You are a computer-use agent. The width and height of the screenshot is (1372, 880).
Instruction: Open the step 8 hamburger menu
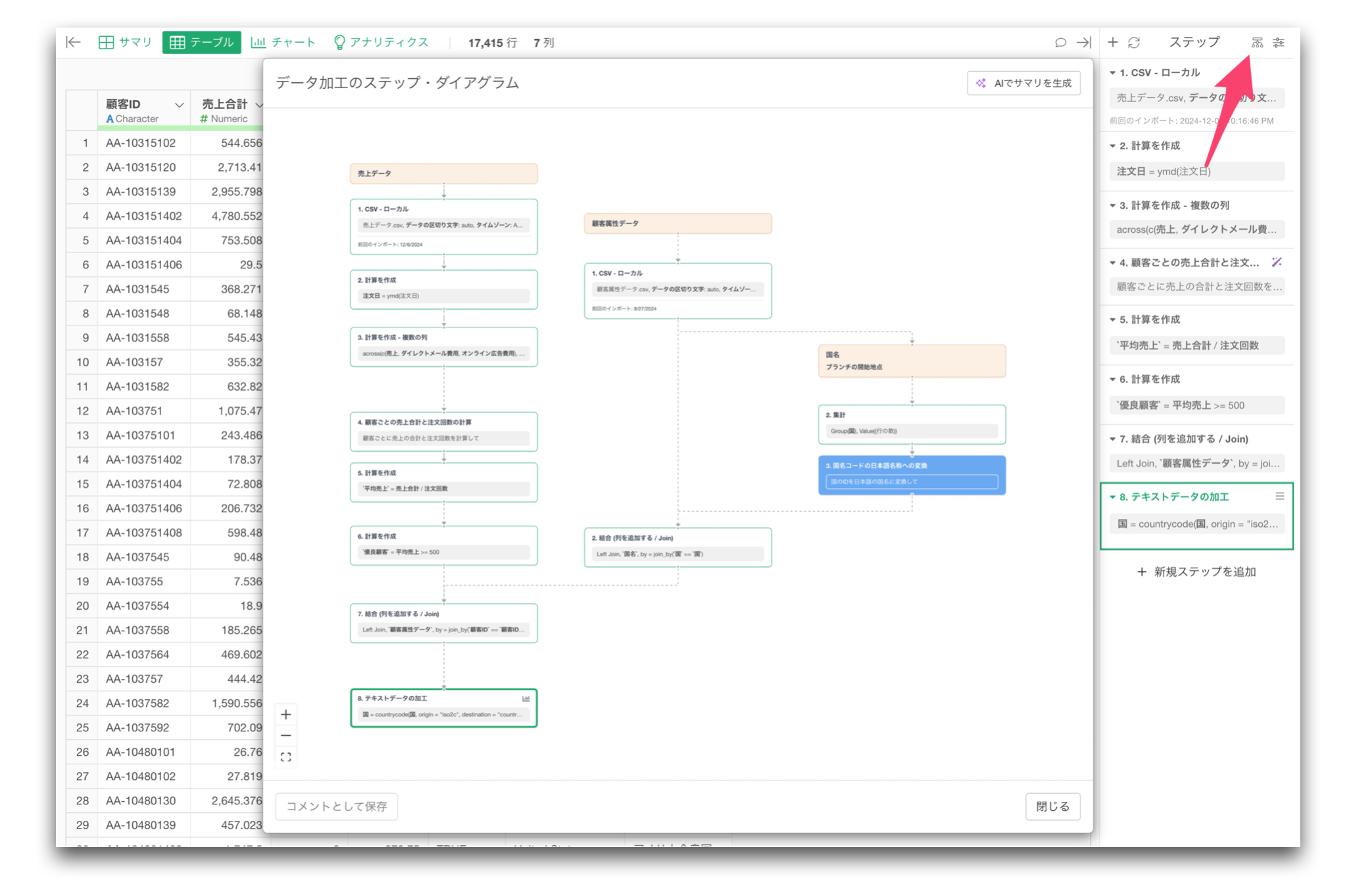pyautogui.click(x=1279, y=497)
